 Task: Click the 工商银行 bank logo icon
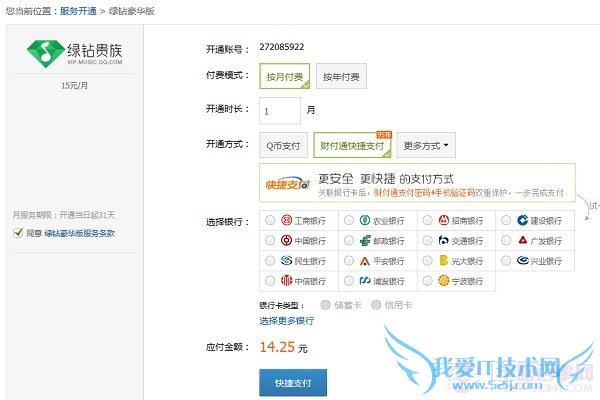click(286, 220)
